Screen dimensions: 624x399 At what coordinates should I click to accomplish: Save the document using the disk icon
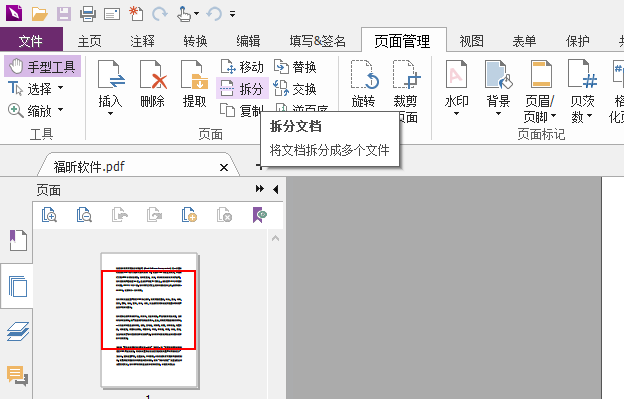click(64, 14)
